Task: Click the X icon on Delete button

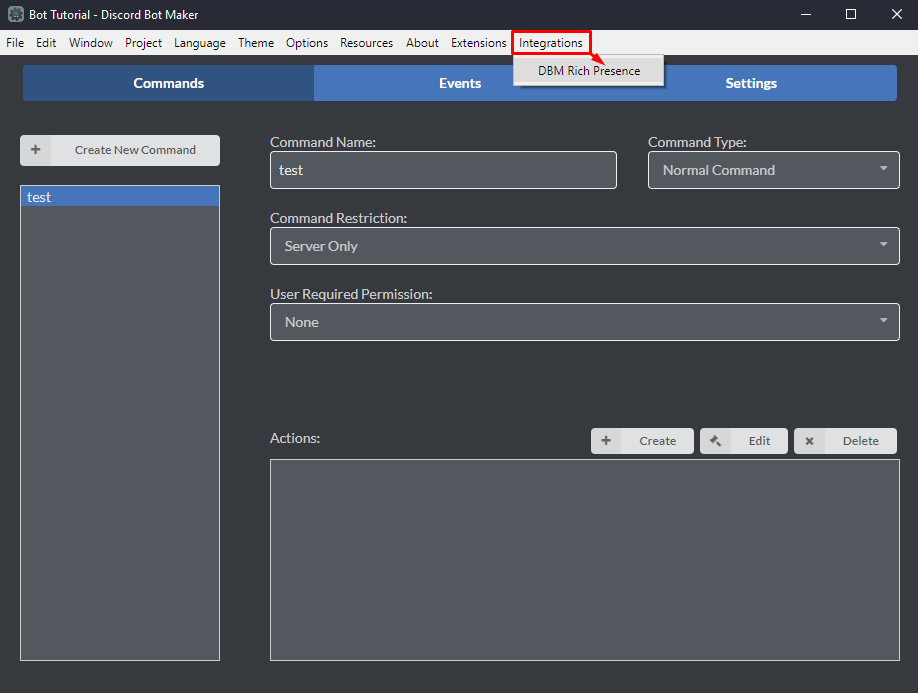Action: [x=809, y=441]
